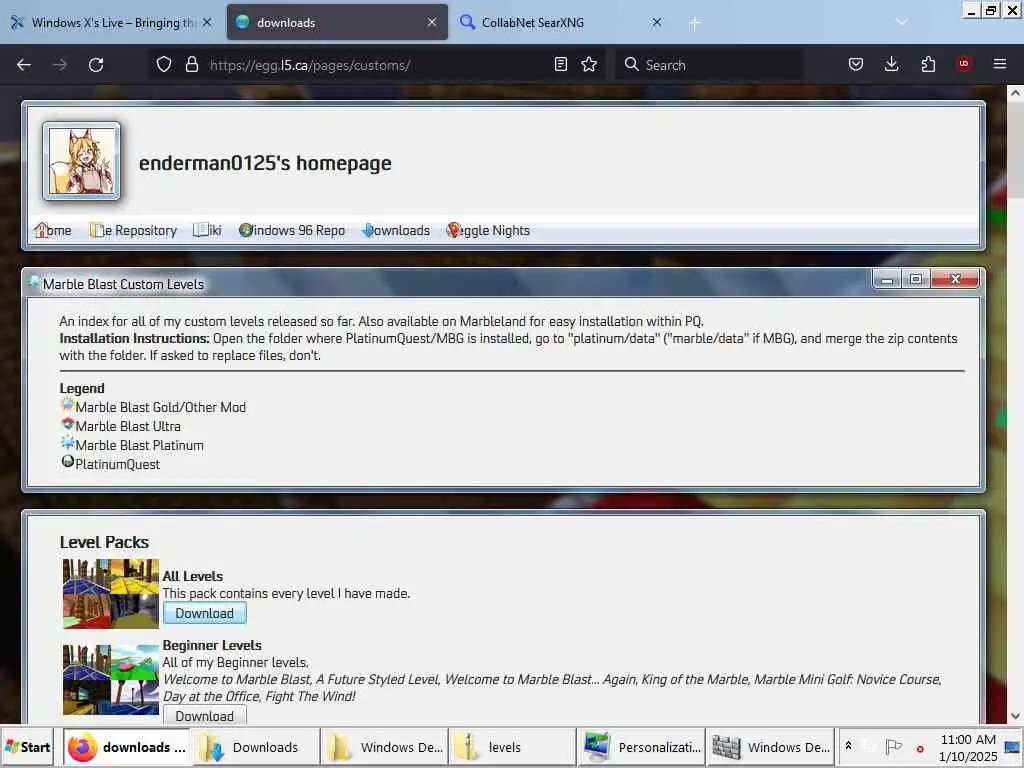Viewport: 1024px width, 768px height.
Task: Download the All Levels pack
Action: [204, 613]
